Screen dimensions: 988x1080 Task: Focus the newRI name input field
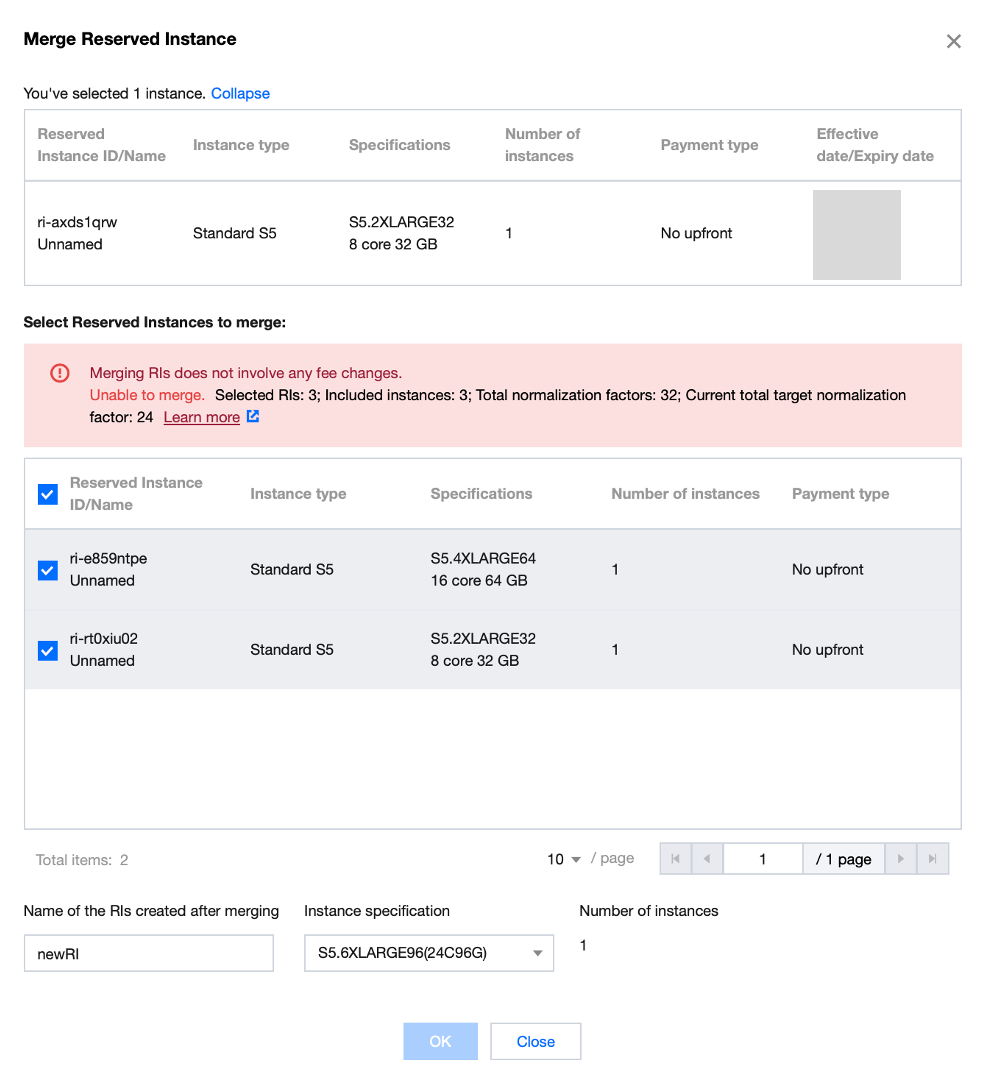pyautogui.click(x=149, y=953)
